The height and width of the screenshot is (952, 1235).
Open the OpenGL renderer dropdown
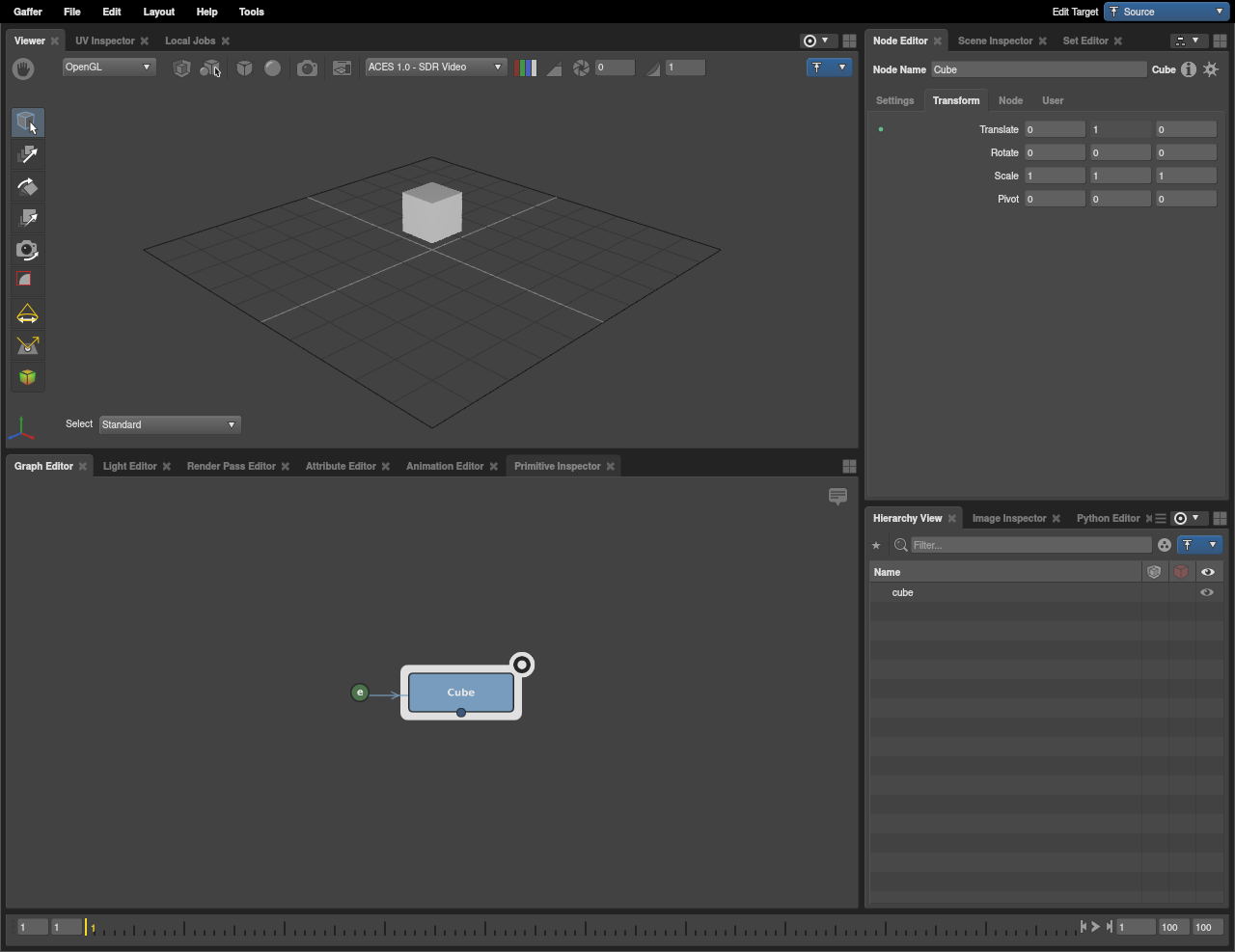pos(108,68)
